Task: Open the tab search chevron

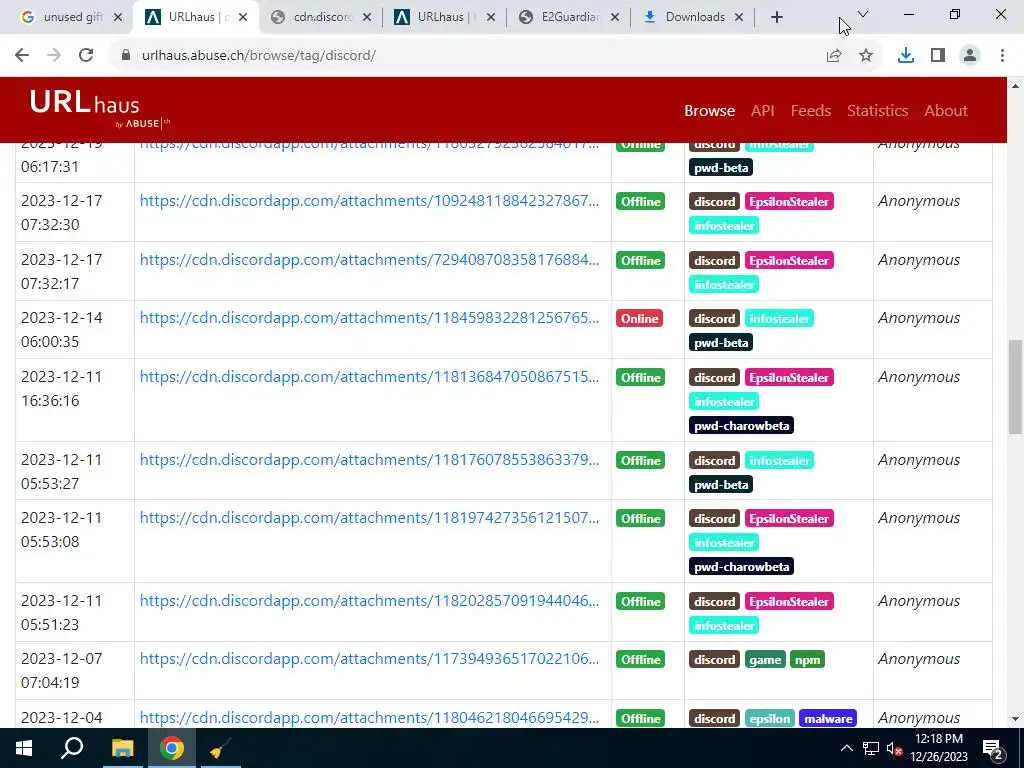Action: click(x=863, y=14)
